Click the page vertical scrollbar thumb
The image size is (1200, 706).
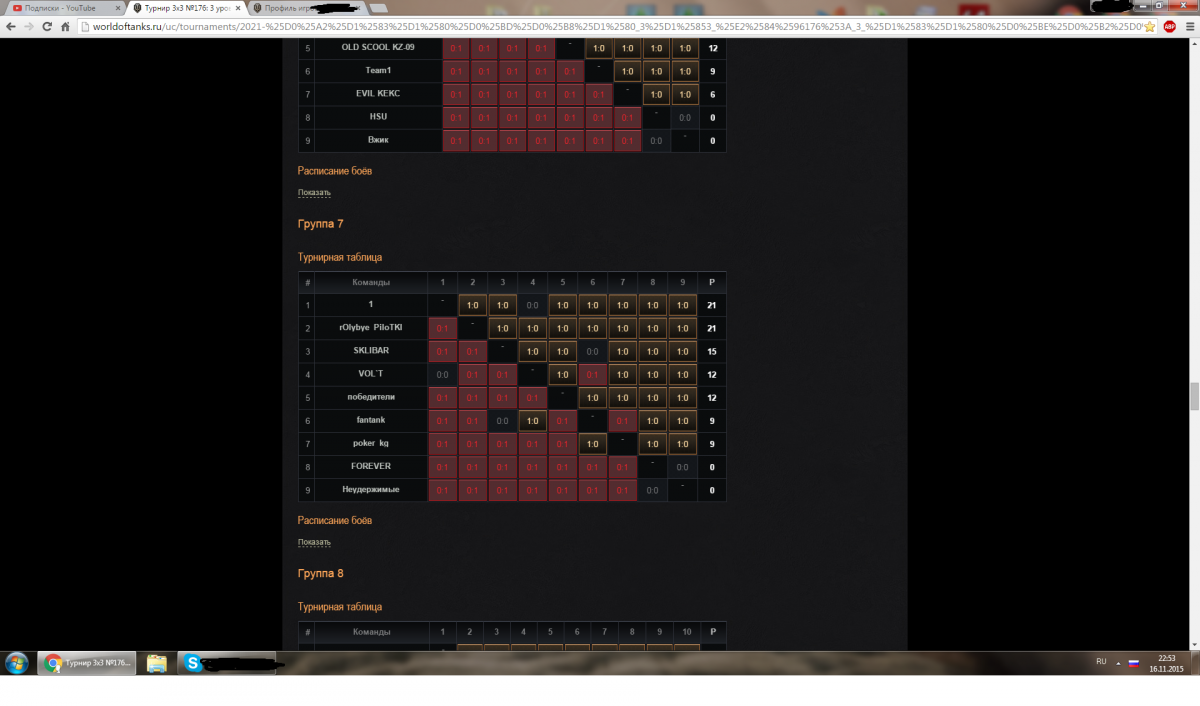point(1194,396)
